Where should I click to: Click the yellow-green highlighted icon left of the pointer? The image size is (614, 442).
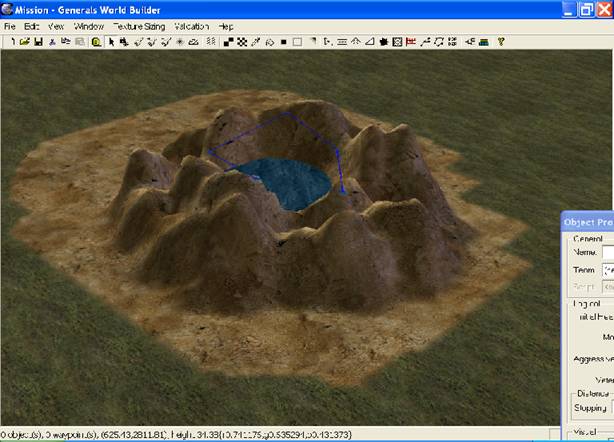click(x=96, y=41)
